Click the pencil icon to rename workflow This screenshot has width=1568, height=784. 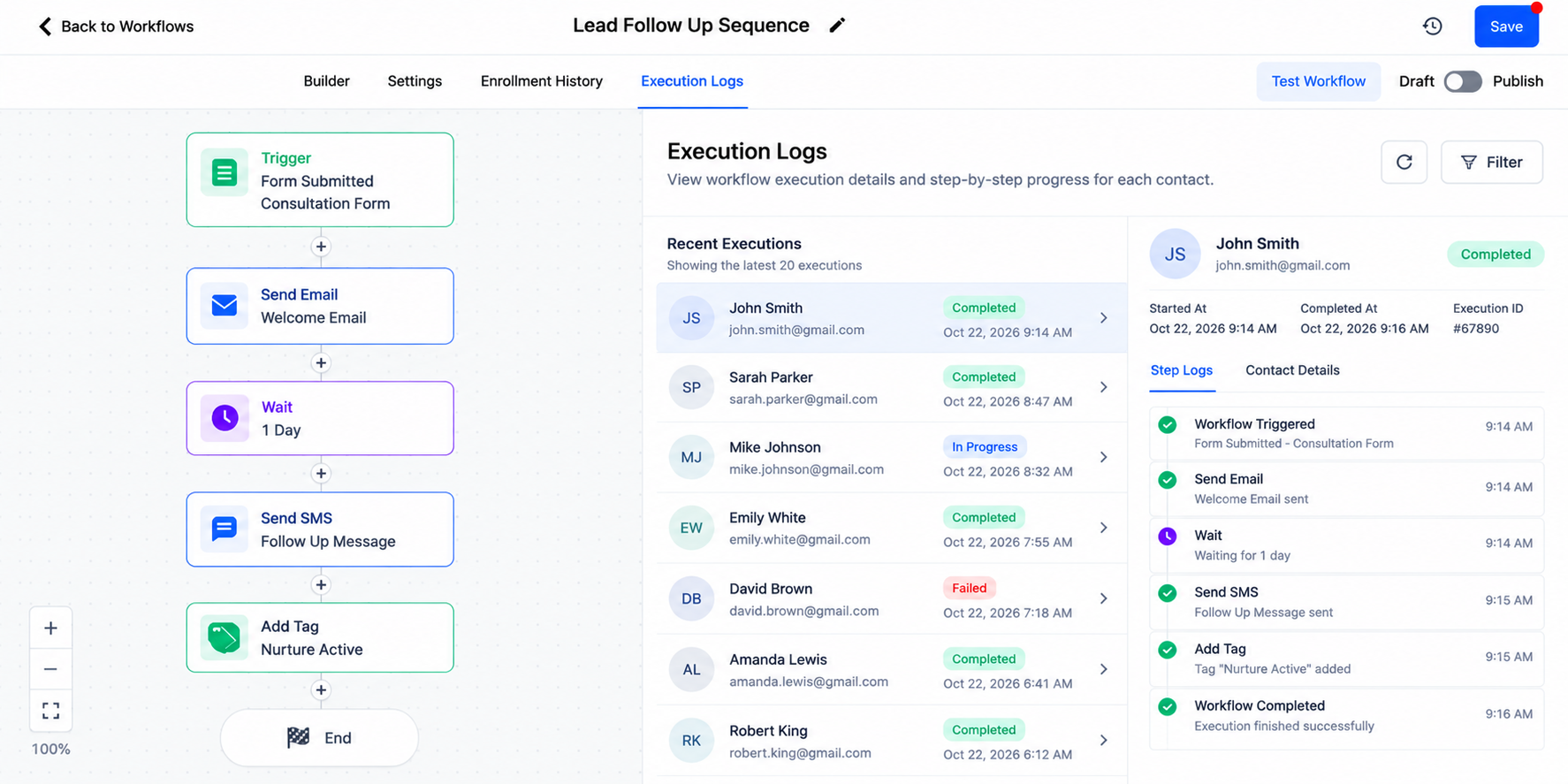pos(837,26)
